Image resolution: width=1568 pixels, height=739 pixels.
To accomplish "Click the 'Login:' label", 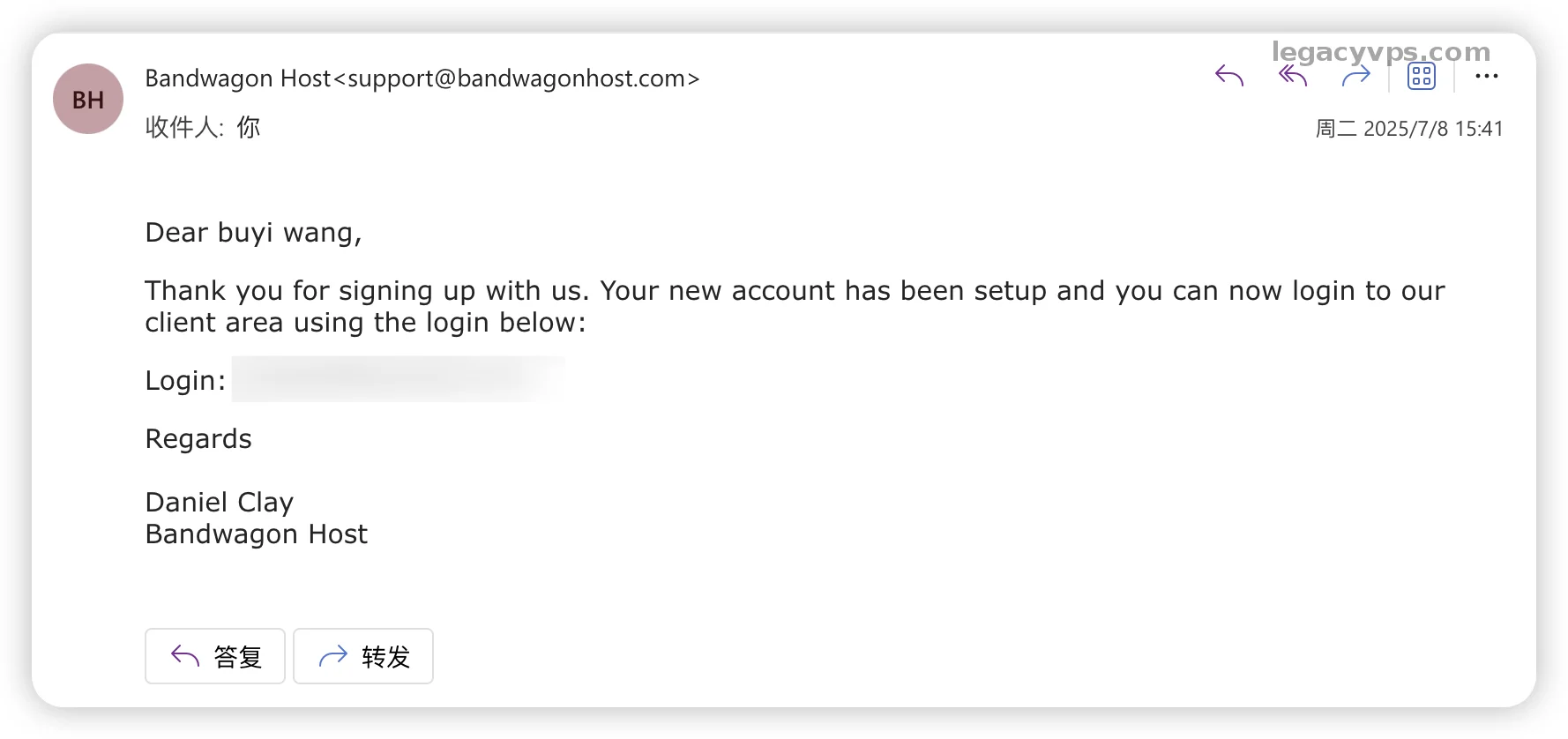I will (x=185, y=381).
